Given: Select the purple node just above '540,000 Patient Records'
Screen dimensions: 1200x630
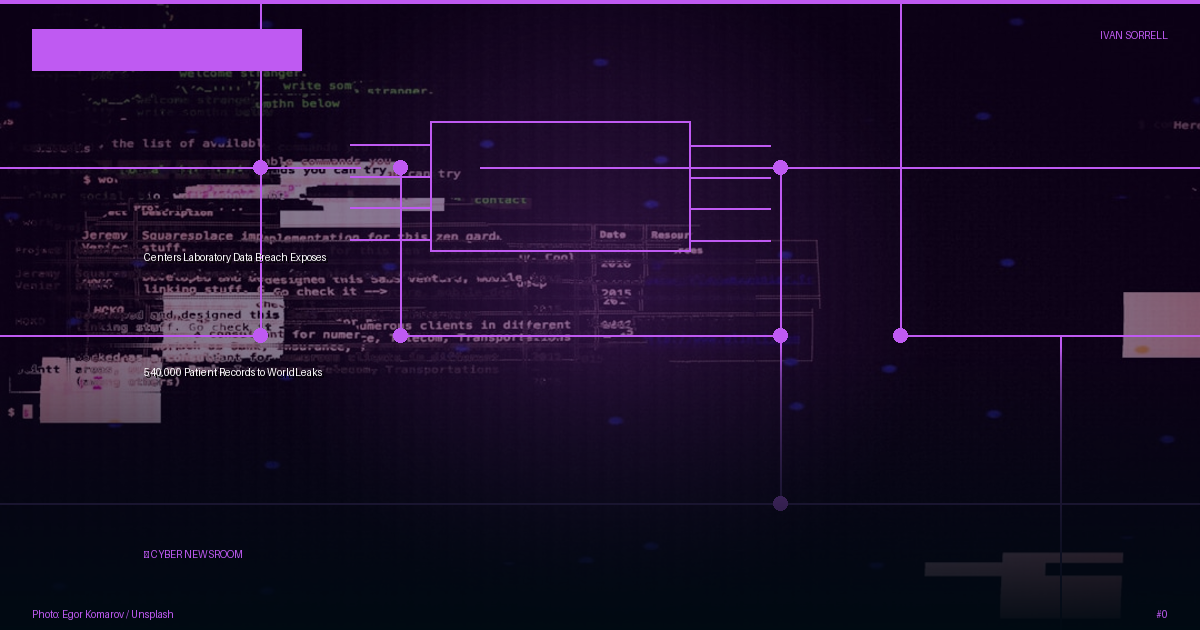Looking at the screenshot, I should pyautogui.click(x=260, y=335).
